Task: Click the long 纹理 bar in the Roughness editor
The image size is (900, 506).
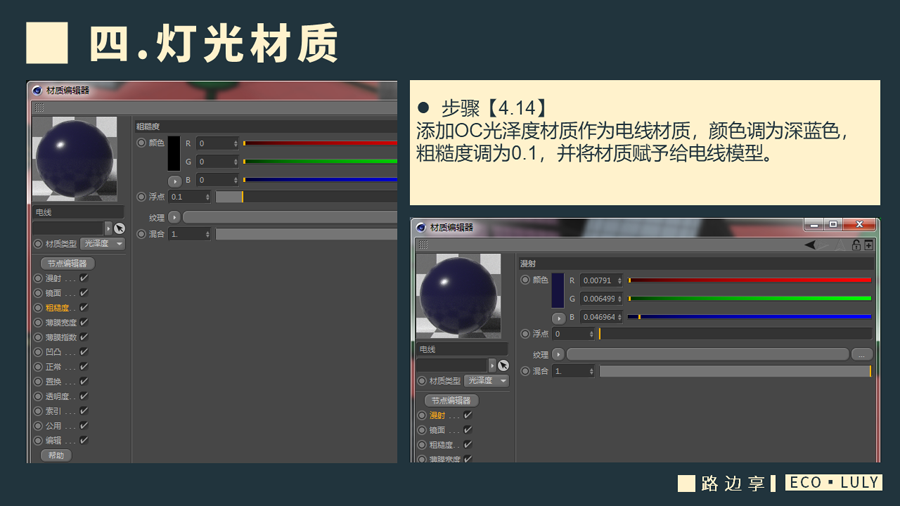Action: 290,217
